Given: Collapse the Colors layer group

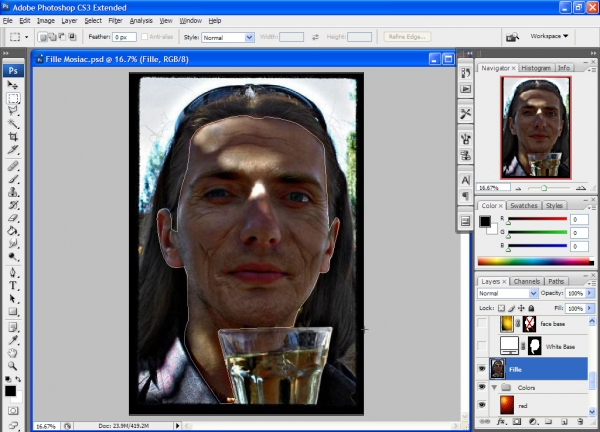Looking at the screenshot, I should (x=494, y=387).
